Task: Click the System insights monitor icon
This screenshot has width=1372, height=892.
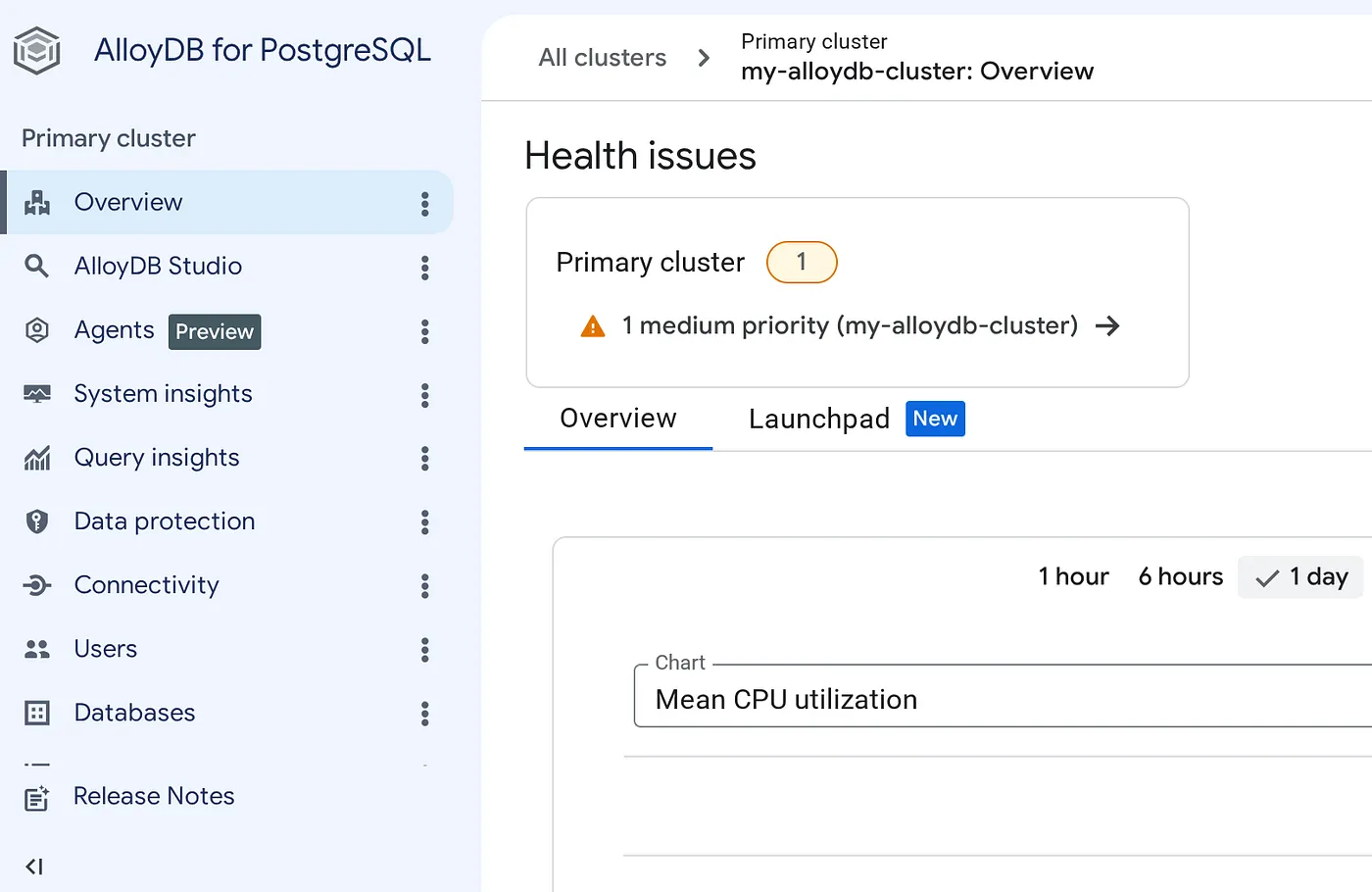Action: coord(37,394)
